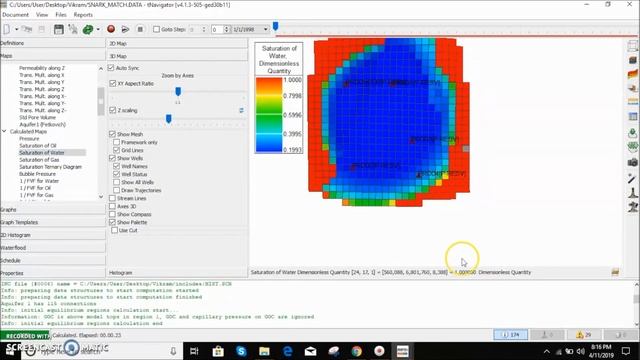Viewport: 640px width, 360px height.
Task: Select Saturation Ternary Diagram map
Action: click(x=50, y=167)
